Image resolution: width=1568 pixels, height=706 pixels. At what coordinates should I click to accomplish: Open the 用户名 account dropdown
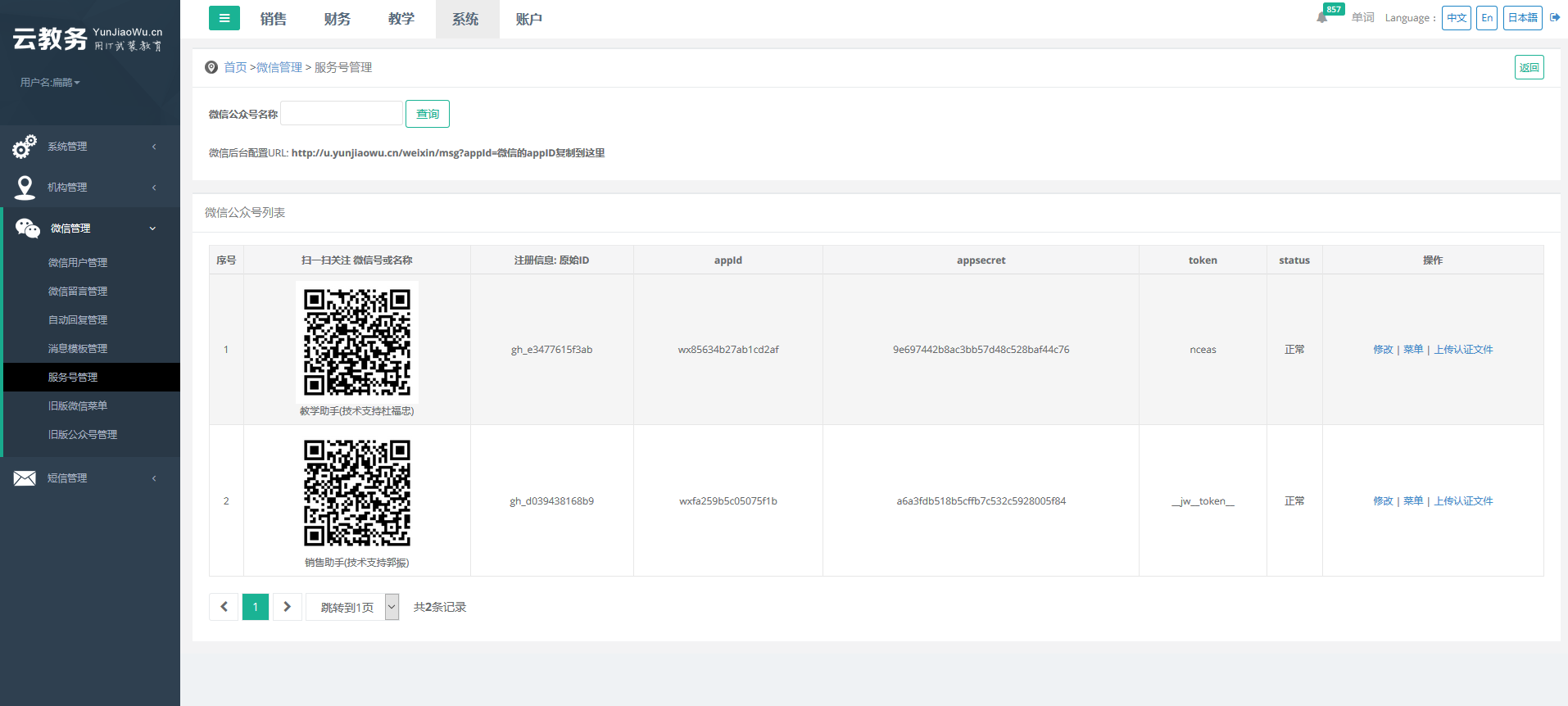[50, 83]
